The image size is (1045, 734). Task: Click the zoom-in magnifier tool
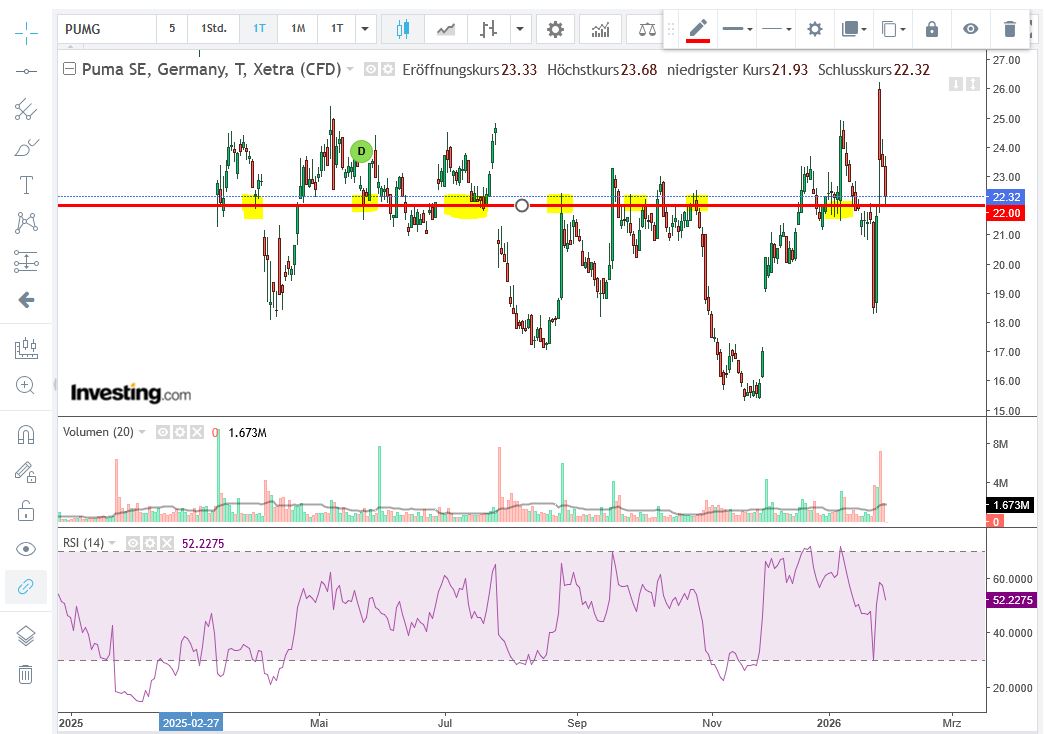[26, 385]
